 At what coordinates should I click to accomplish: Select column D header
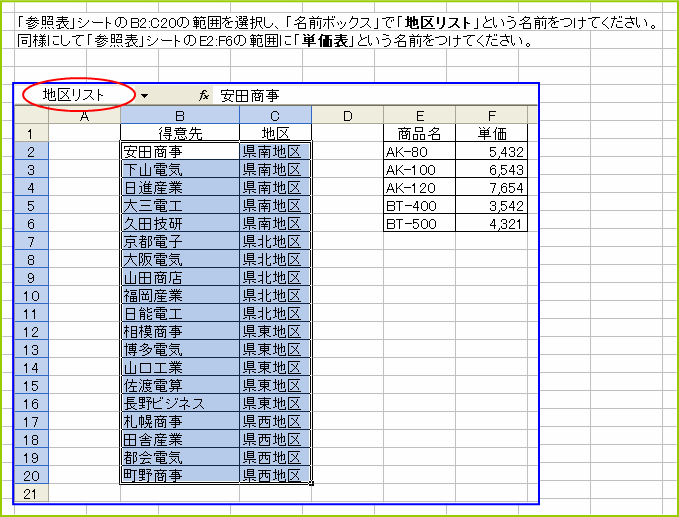coord(347,116)
